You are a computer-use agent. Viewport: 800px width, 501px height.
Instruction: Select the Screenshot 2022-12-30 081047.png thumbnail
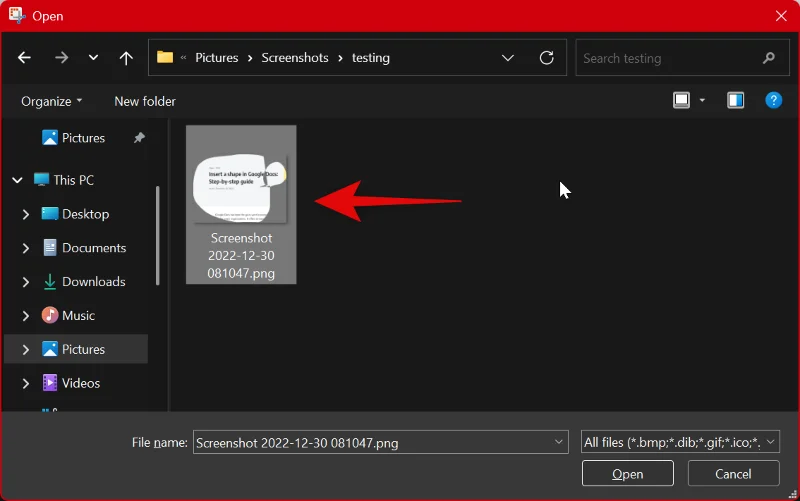click(x=240, y=187)
